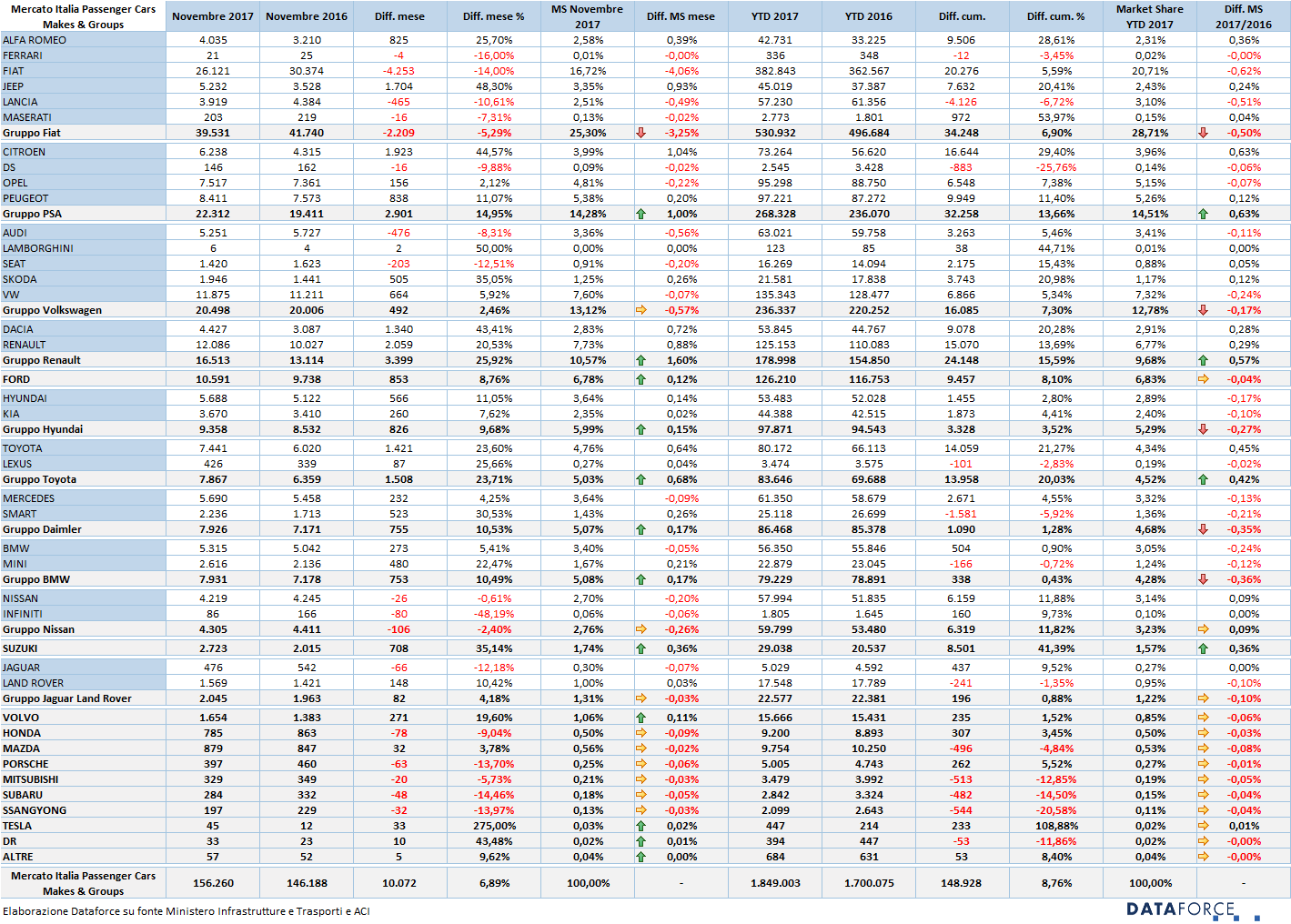Image resolution: width=1291 pixels, height=924 pixels.
Task: Click Gruppo Daimler red arrow in Diff. MS 2017/2016
Action: 1203,529
